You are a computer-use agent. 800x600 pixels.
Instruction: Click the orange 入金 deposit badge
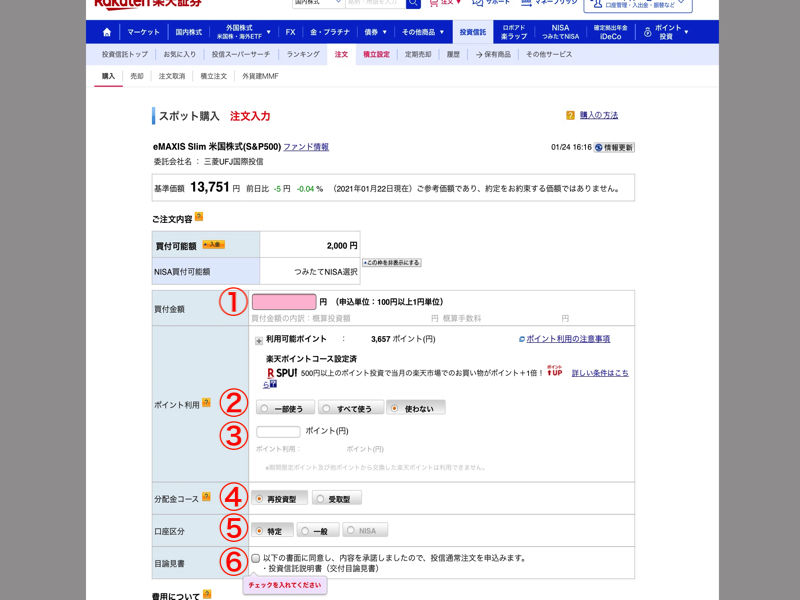coord(213,245)
